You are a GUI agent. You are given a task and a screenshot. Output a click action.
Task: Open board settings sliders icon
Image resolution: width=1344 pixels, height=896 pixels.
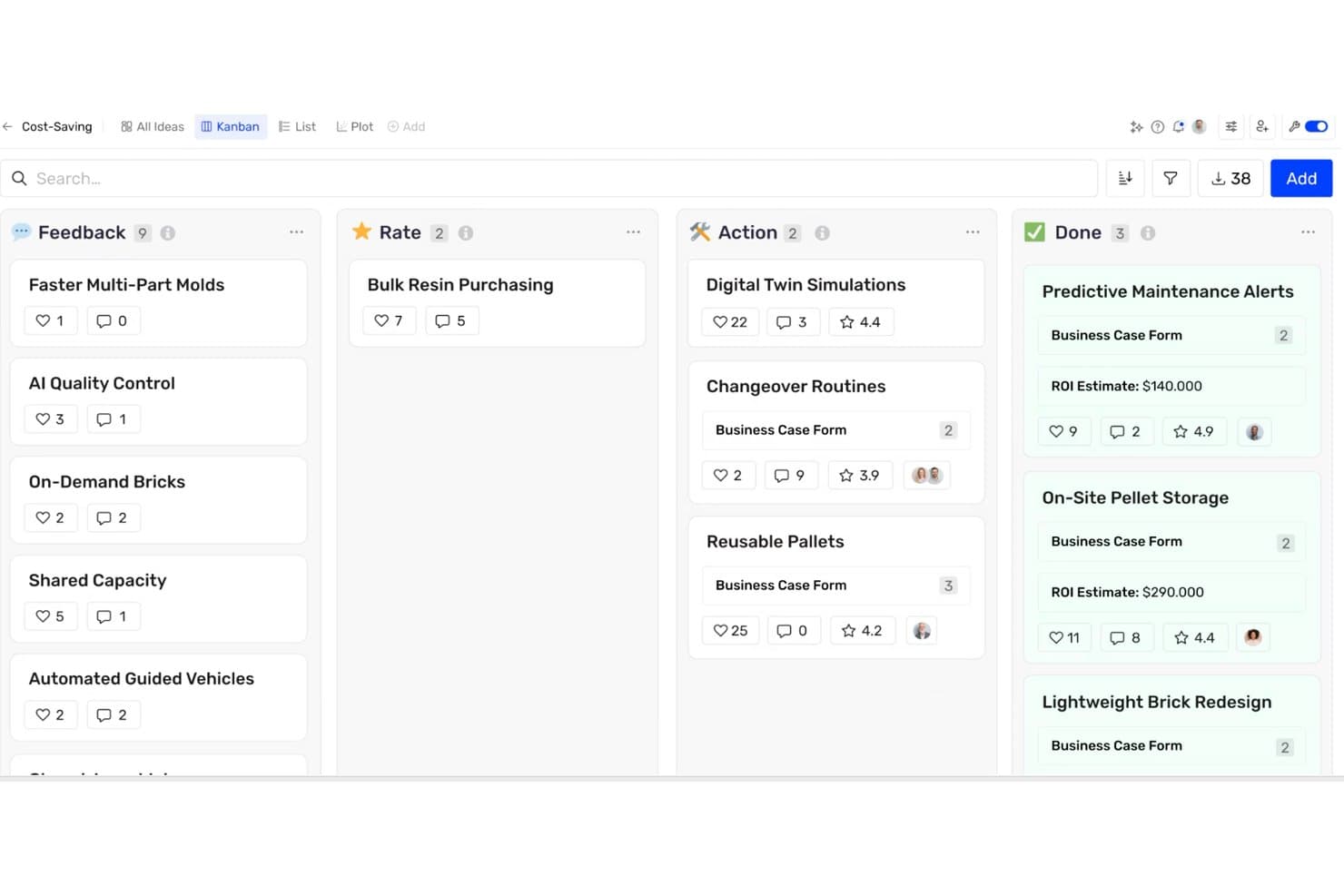(1231, 127)
